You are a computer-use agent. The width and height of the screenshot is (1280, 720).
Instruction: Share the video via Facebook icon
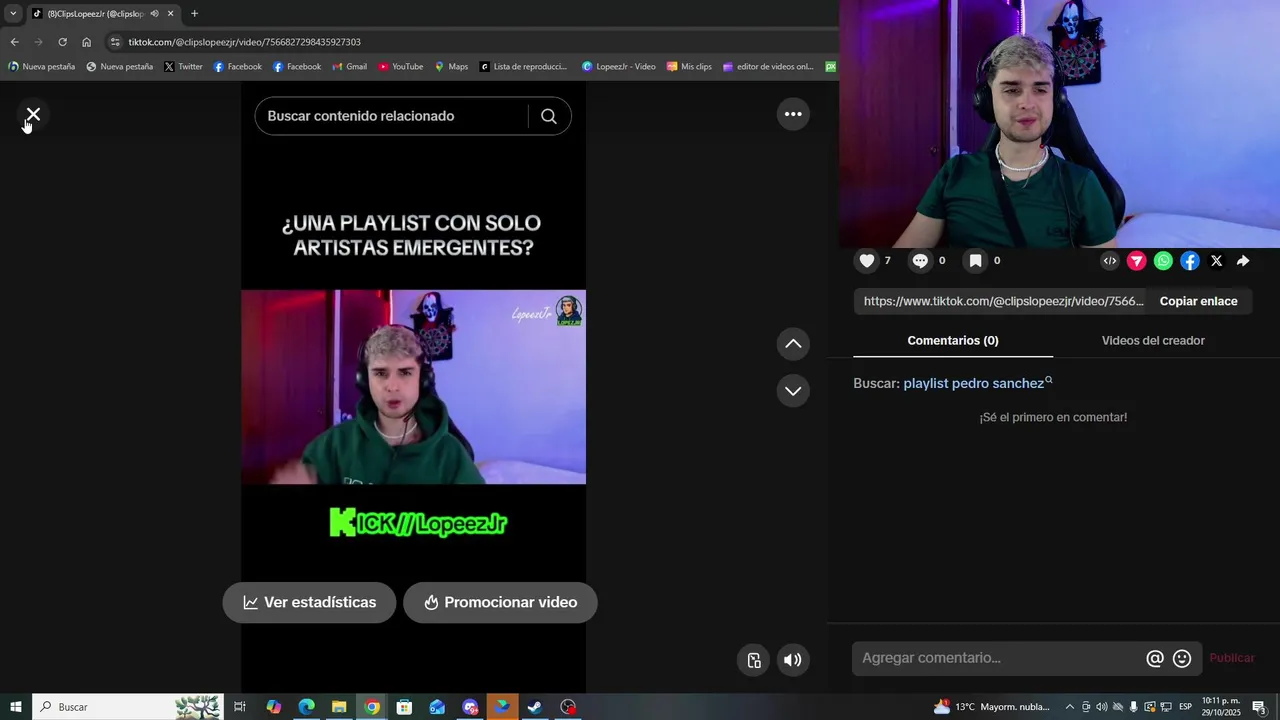(1190, 261)
